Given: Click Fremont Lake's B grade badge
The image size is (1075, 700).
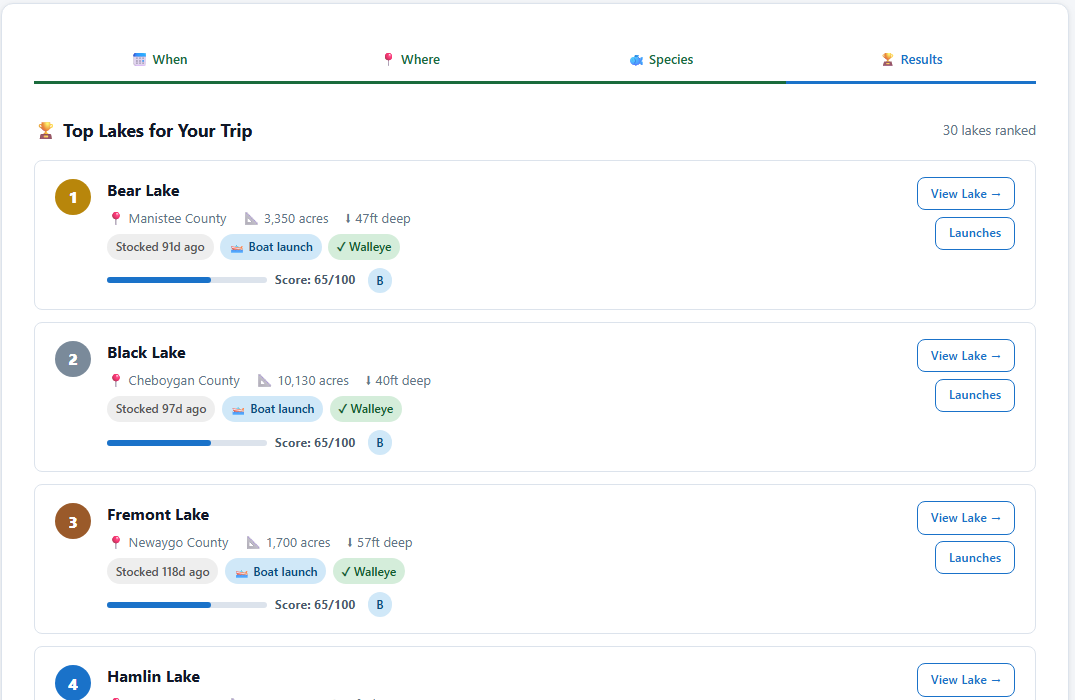Looking at the screenshot, I should 380,605.
